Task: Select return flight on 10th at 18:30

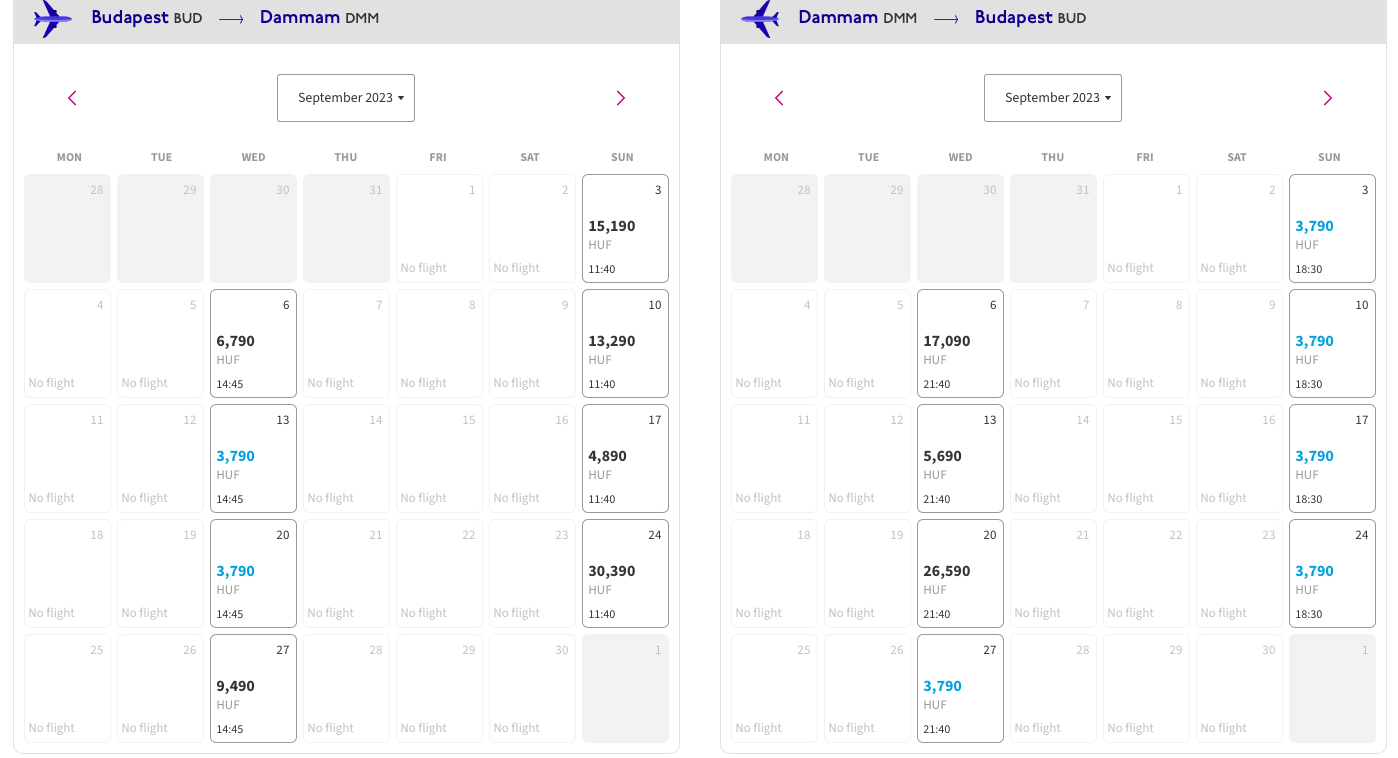Action: point(1332,344)
